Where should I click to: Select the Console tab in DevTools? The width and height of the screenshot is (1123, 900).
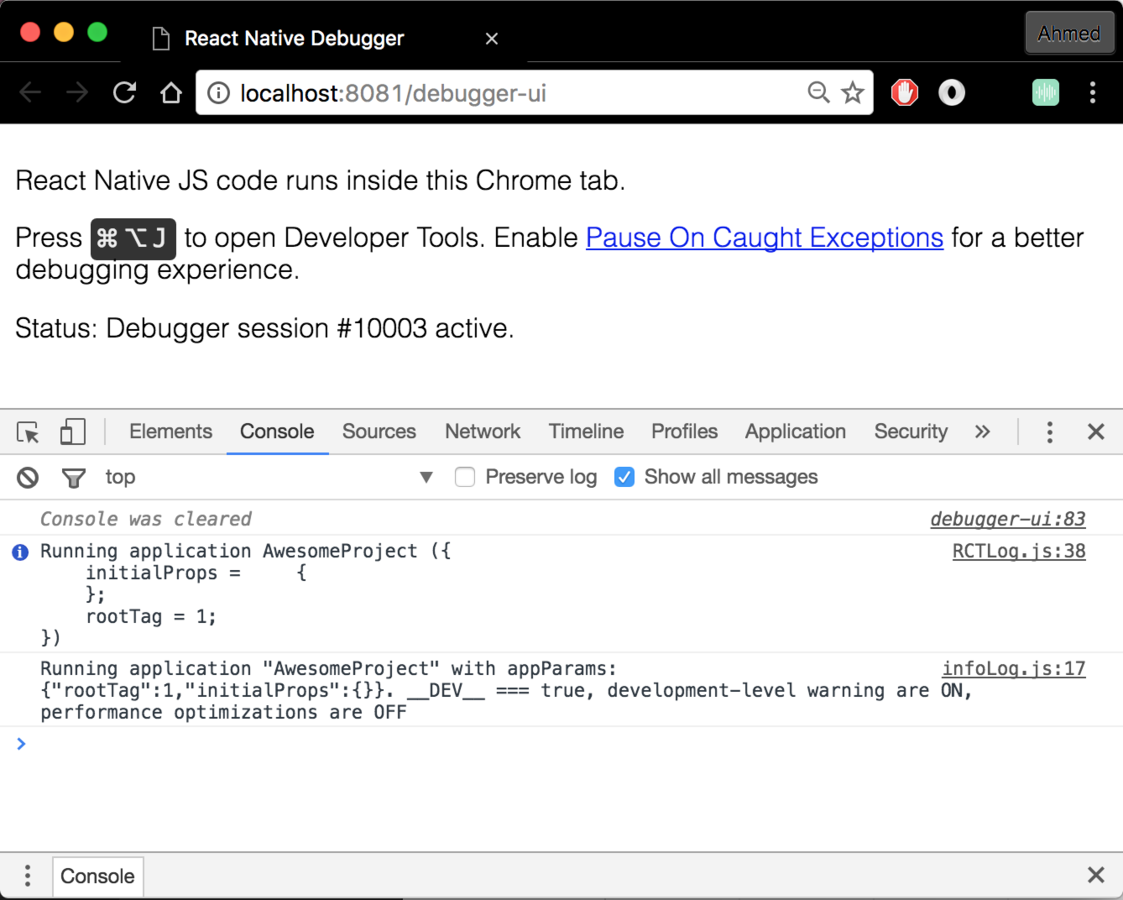click(x=277, y=432)
